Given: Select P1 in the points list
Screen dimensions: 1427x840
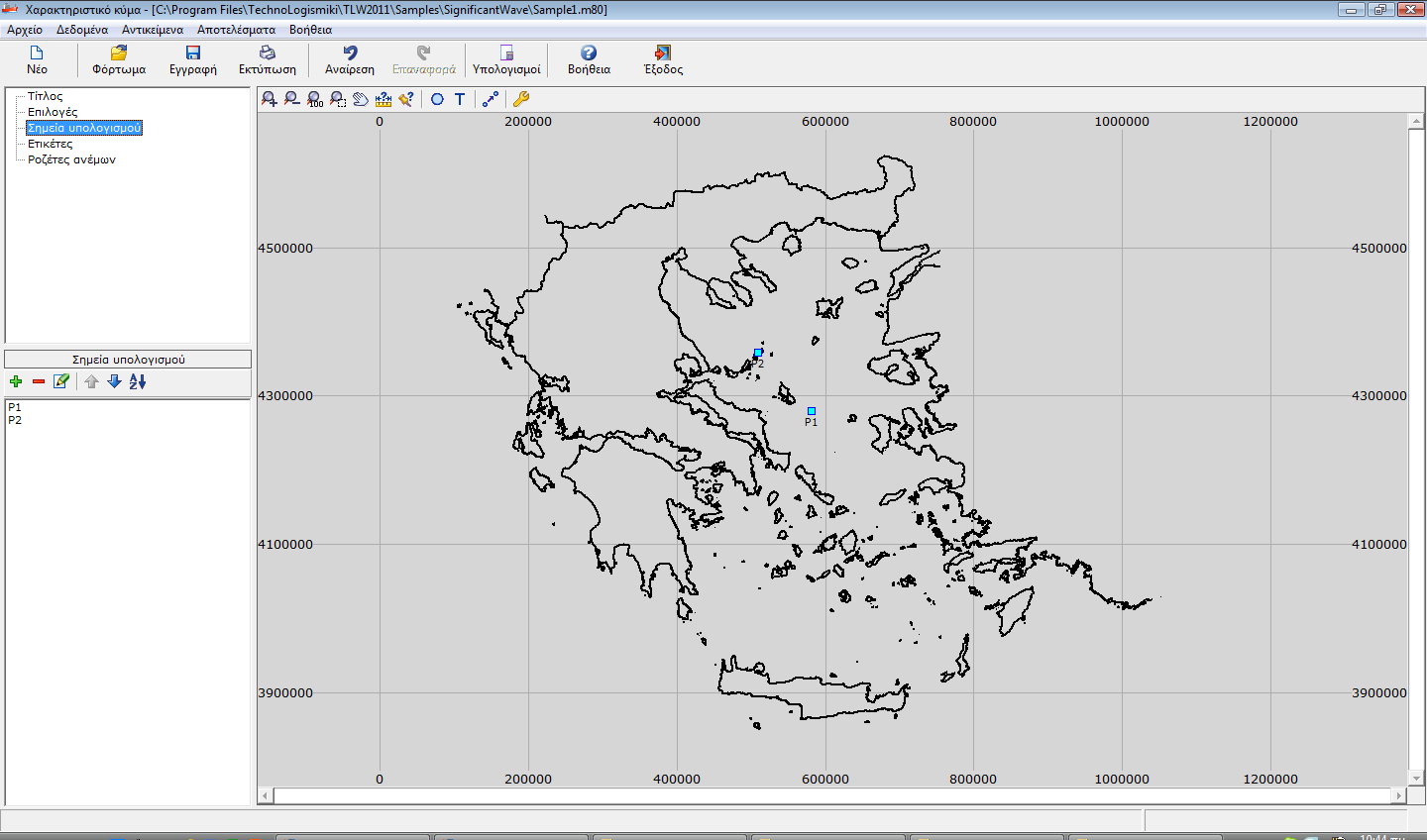Looking at the screenshot, I should click(15, 407).
